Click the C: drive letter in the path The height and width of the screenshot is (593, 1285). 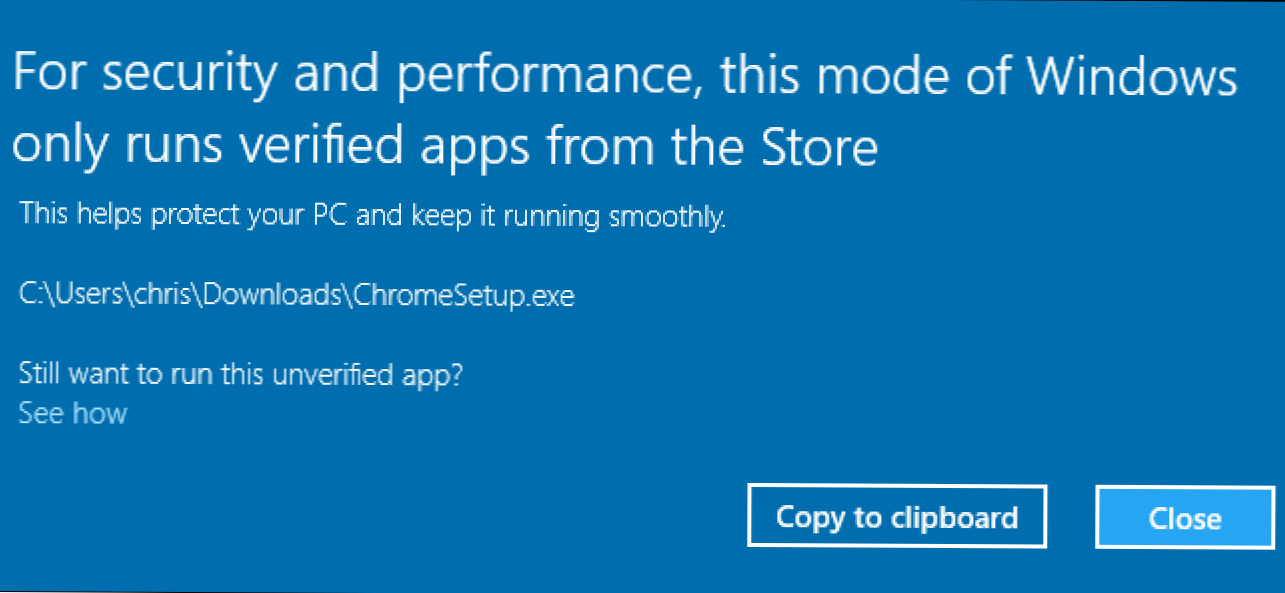coord(32,295)
